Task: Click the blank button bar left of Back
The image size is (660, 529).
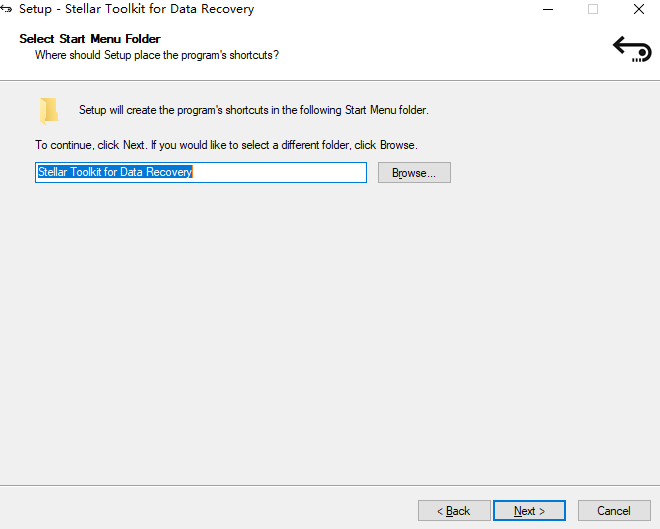Action: tap(200, 510)
